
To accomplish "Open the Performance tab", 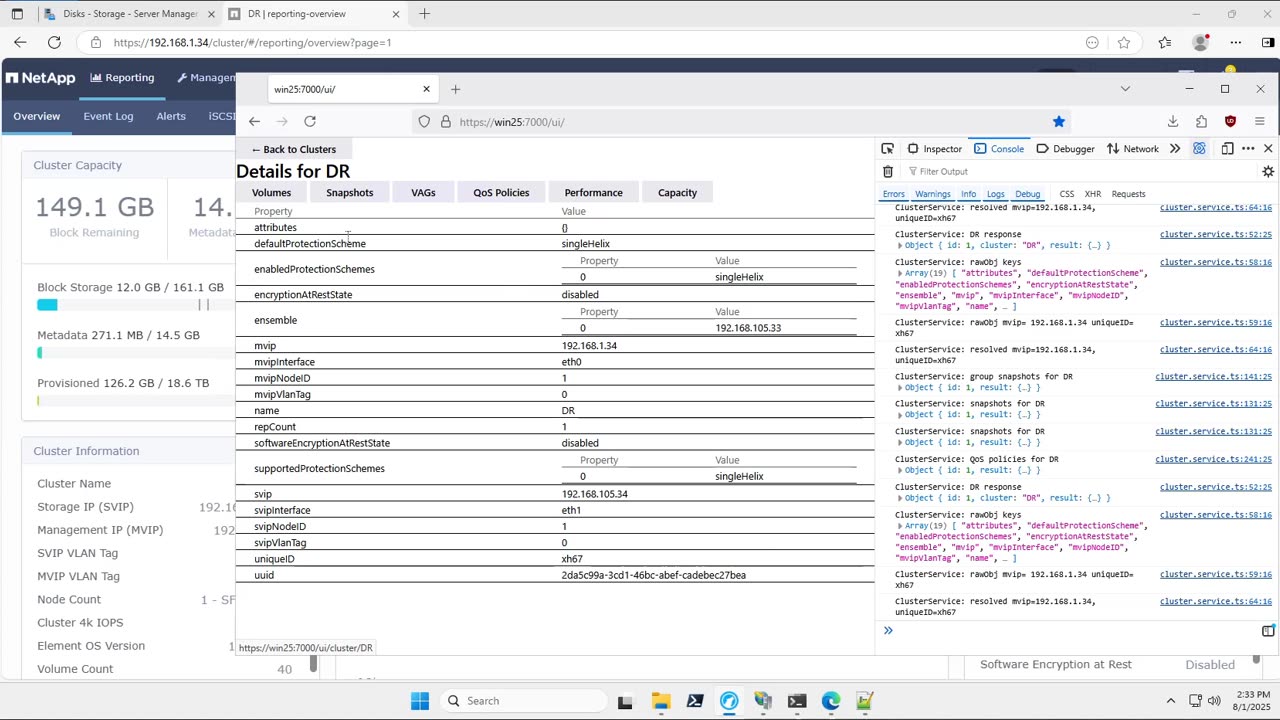I will pos(593,193).
